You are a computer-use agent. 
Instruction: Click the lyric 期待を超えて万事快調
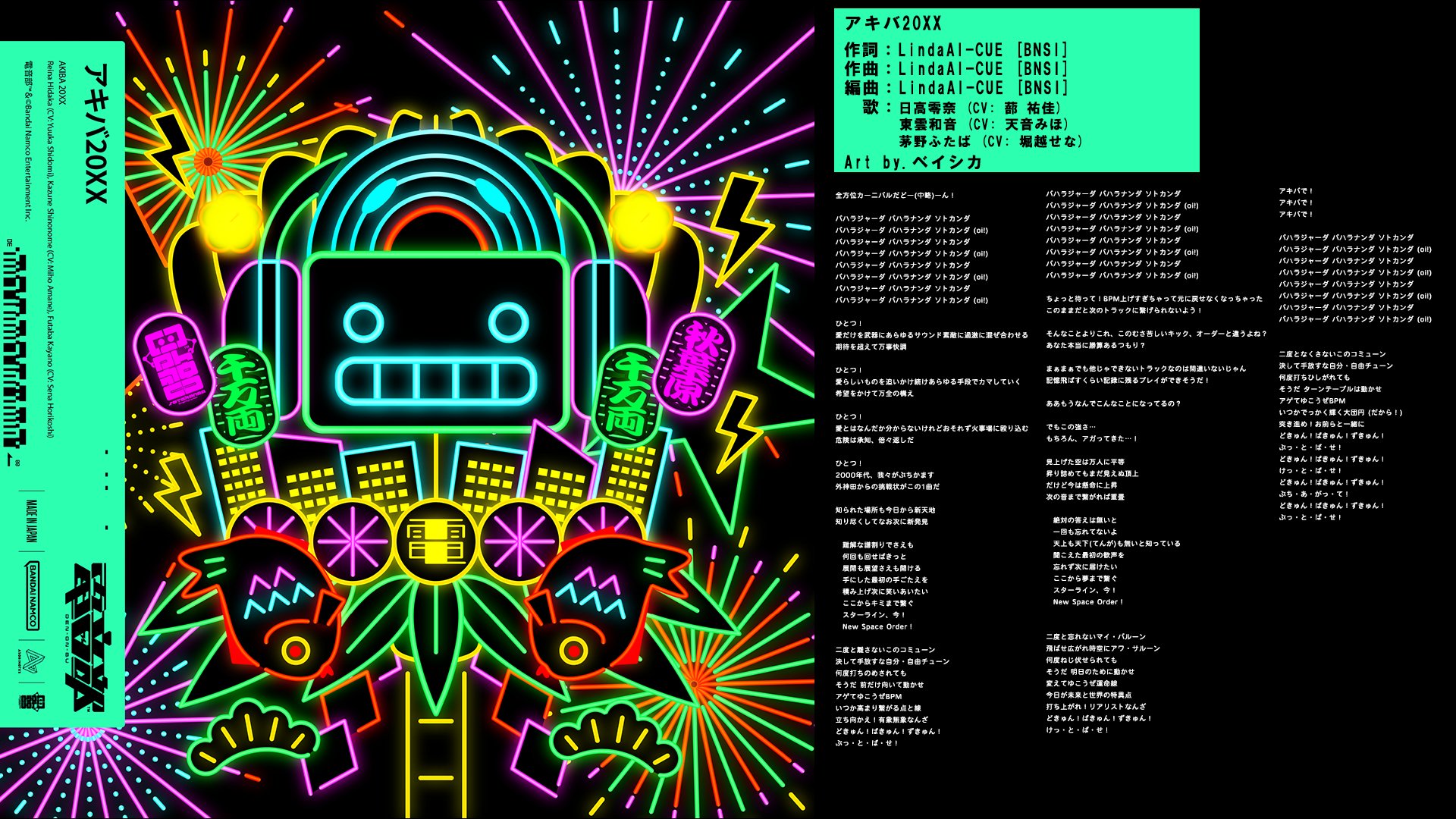click(x=871, y=347)
